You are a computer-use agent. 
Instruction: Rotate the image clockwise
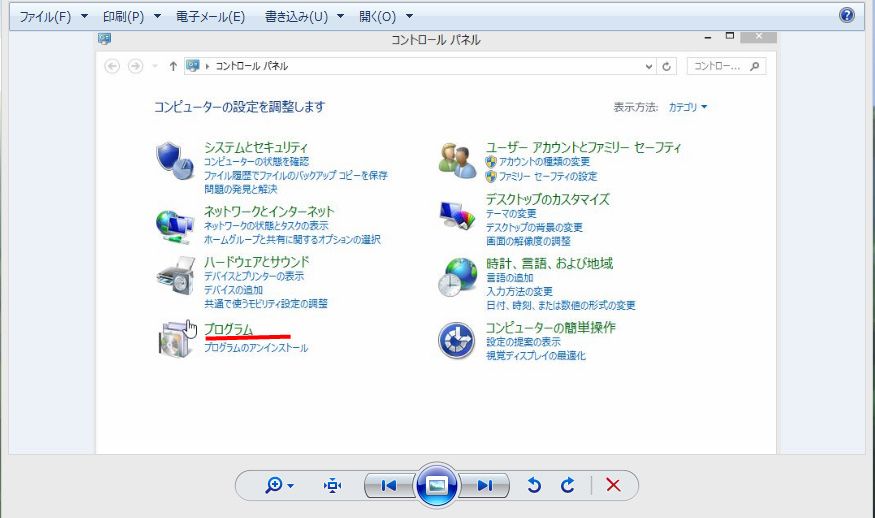(x=568, y=486)
